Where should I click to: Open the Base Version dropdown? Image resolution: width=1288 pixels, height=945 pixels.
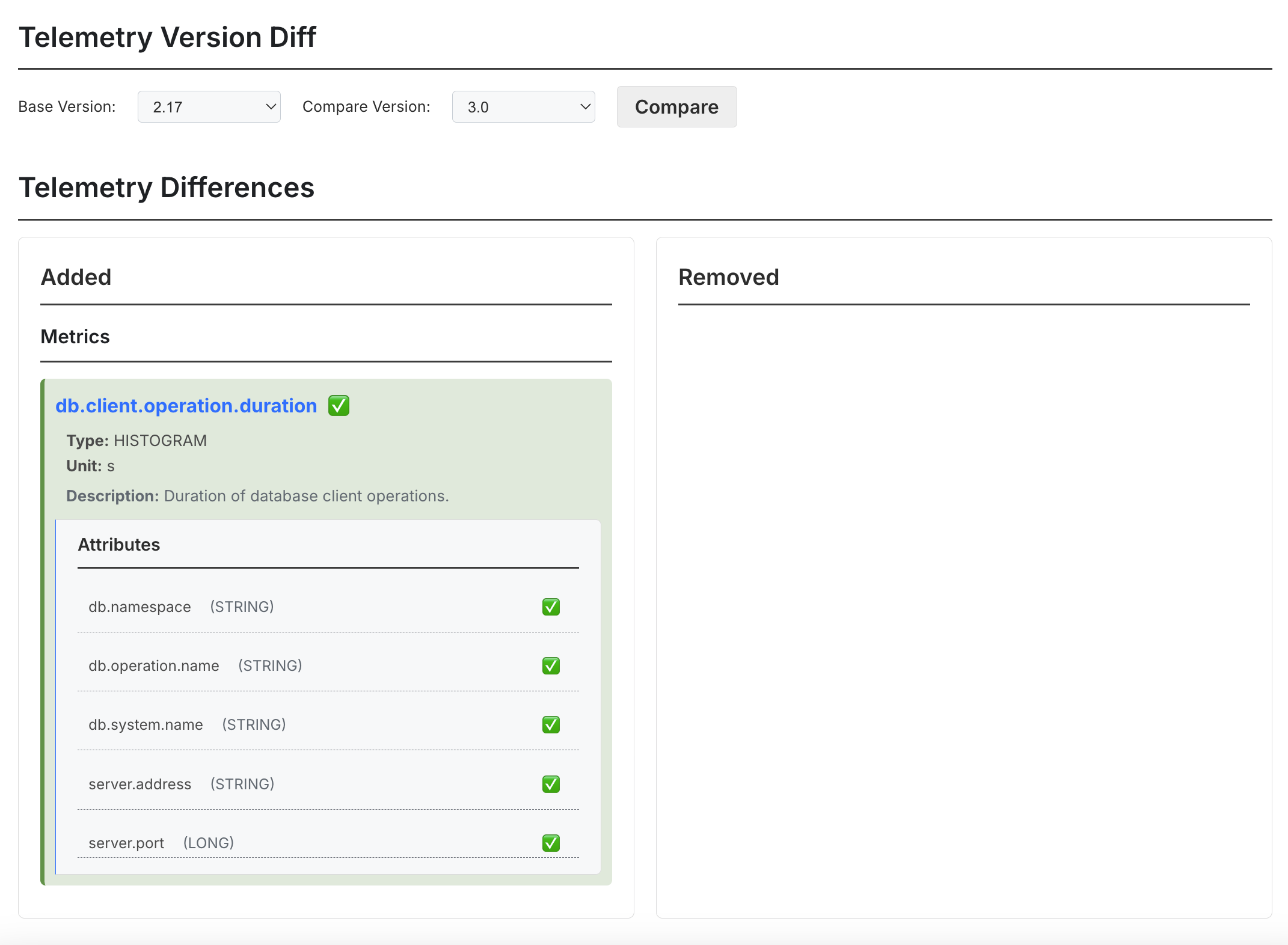(208, 107)
